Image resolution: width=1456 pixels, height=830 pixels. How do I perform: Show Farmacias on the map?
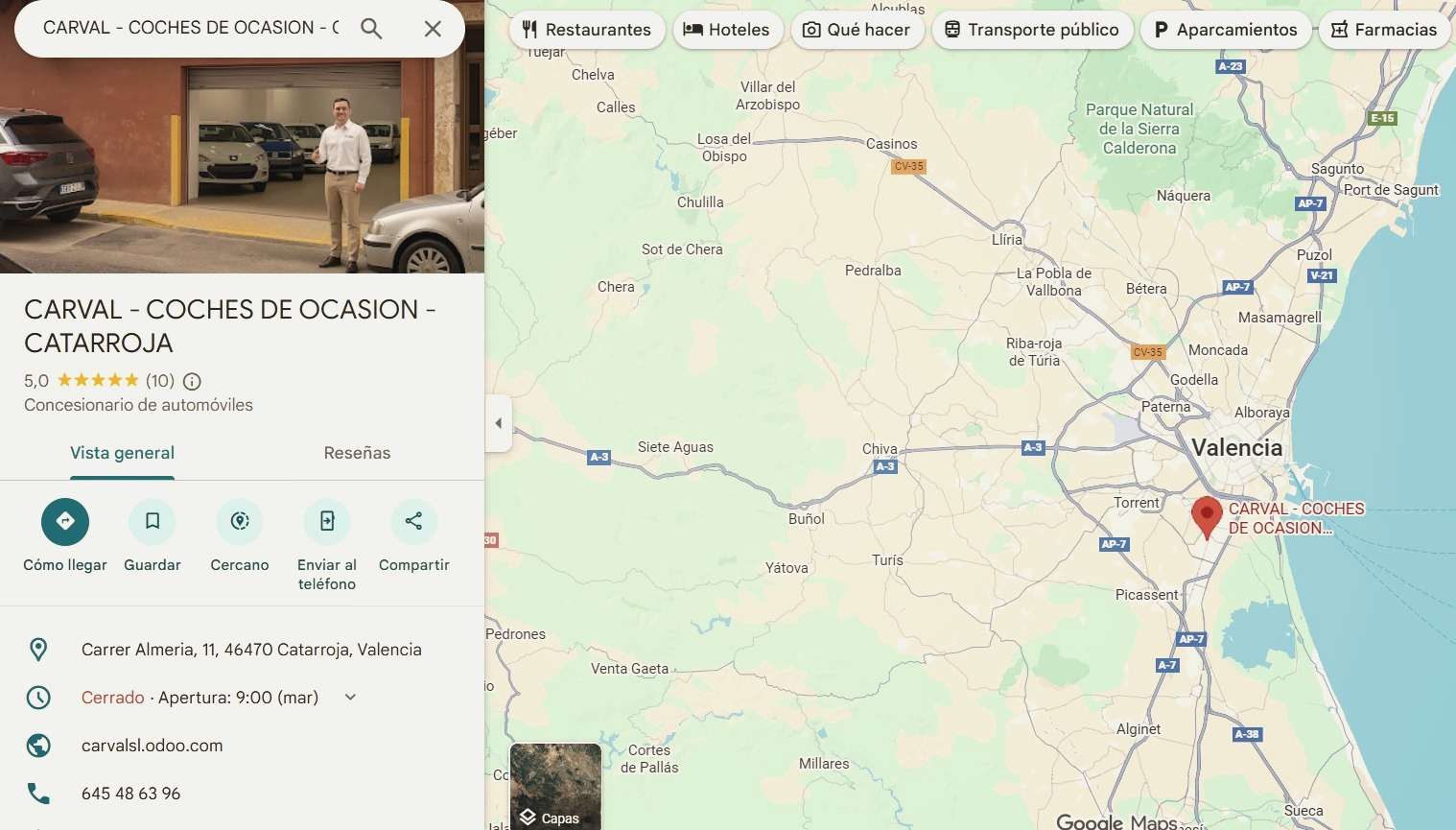click(1383, 30)
